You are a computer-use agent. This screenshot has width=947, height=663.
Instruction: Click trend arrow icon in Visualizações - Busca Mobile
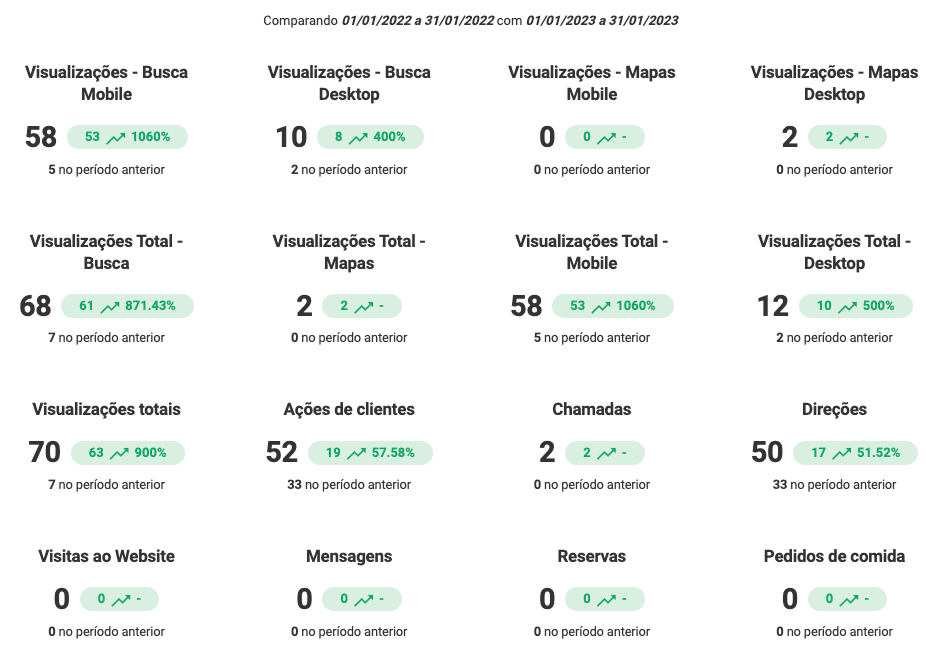coord(116,137)
